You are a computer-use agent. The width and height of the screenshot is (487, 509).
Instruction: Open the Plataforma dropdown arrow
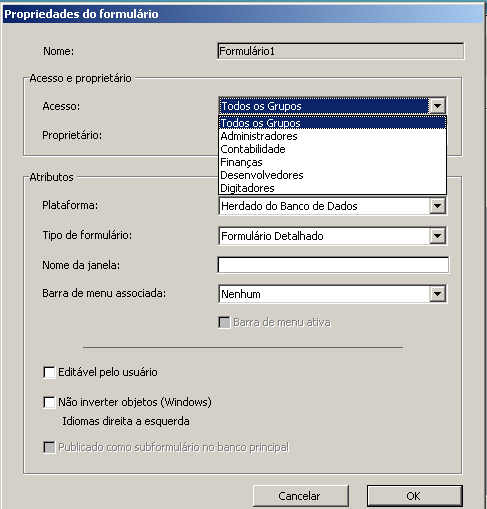point(437,206)
